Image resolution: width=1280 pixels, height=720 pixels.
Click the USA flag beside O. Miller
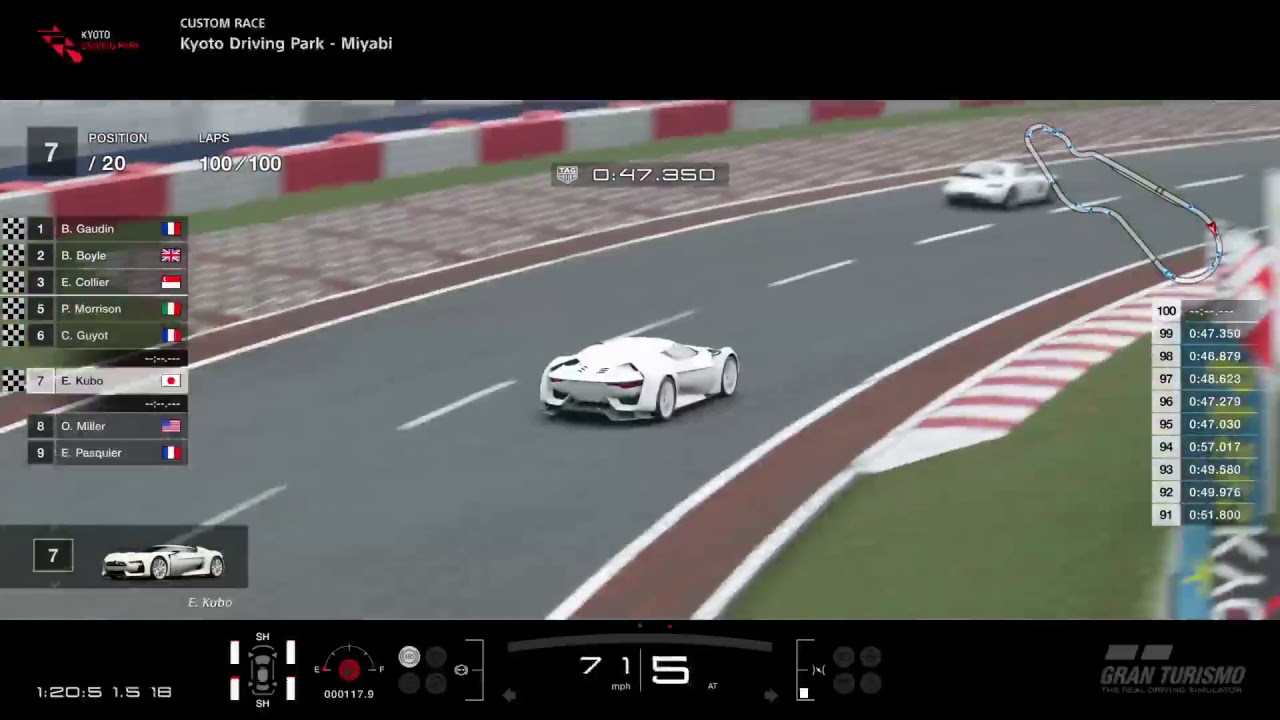point(171,426)
